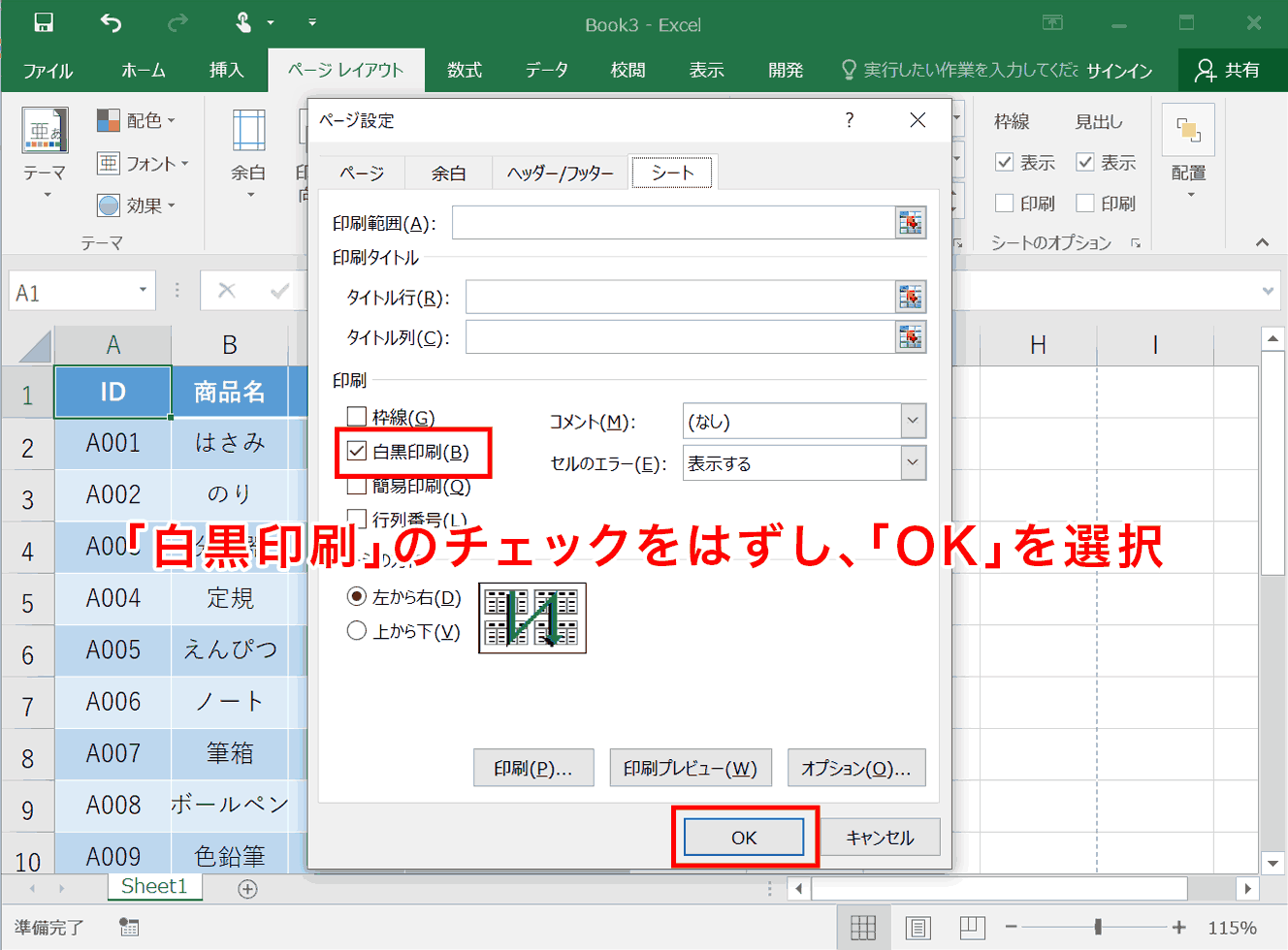The image size is (1288, 950).
Task: Click the undo arrow icon
Action: coord(111,23)
